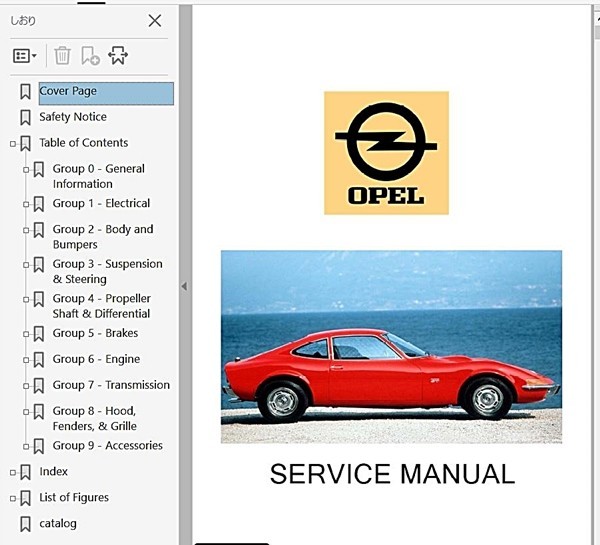The height and width of the screenshot is (545, 600).
Task: Open the List of Figures bookmark
Action: [74, 498]
